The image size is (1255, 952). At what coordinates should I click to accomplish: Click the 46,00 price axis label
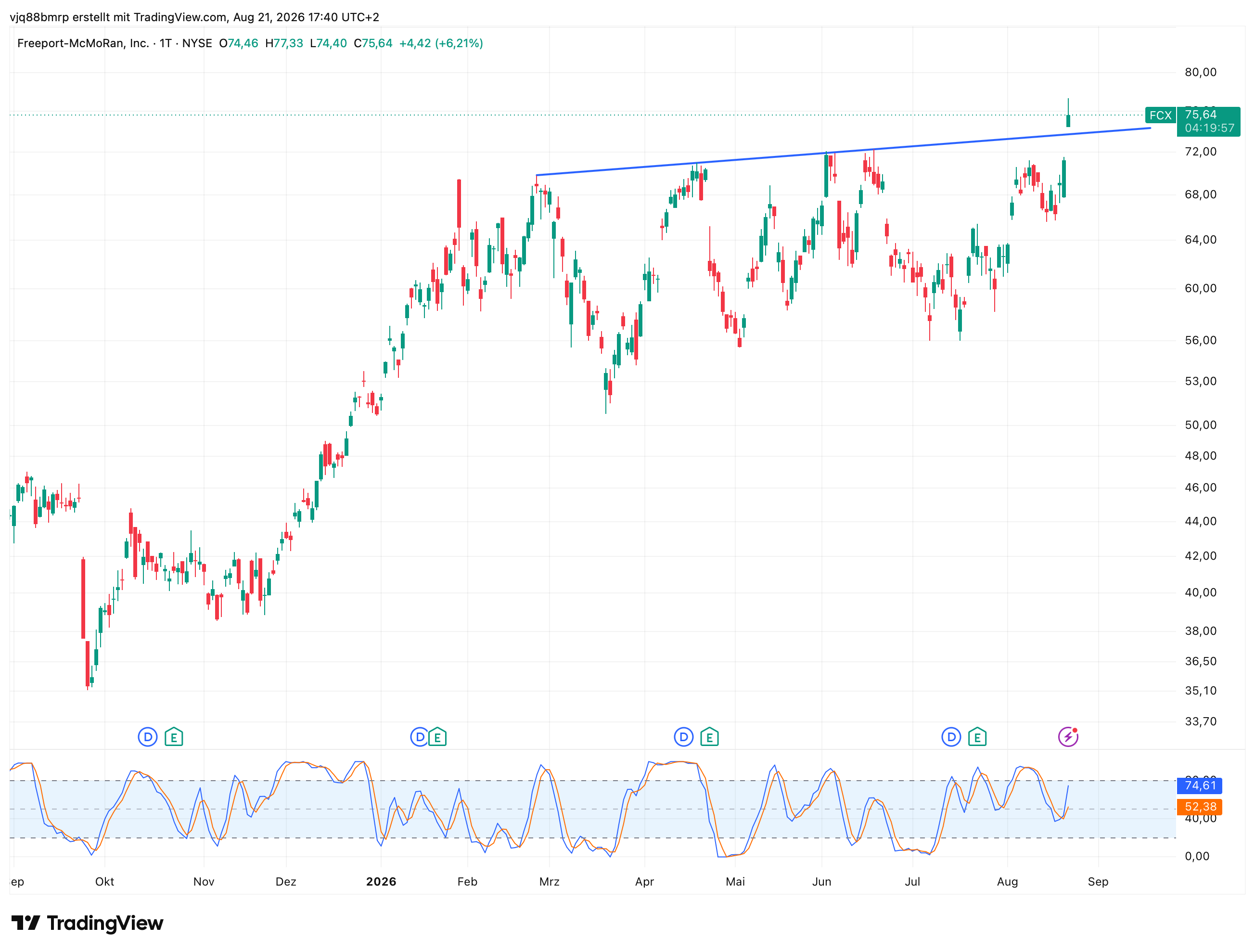(1201, 488)
